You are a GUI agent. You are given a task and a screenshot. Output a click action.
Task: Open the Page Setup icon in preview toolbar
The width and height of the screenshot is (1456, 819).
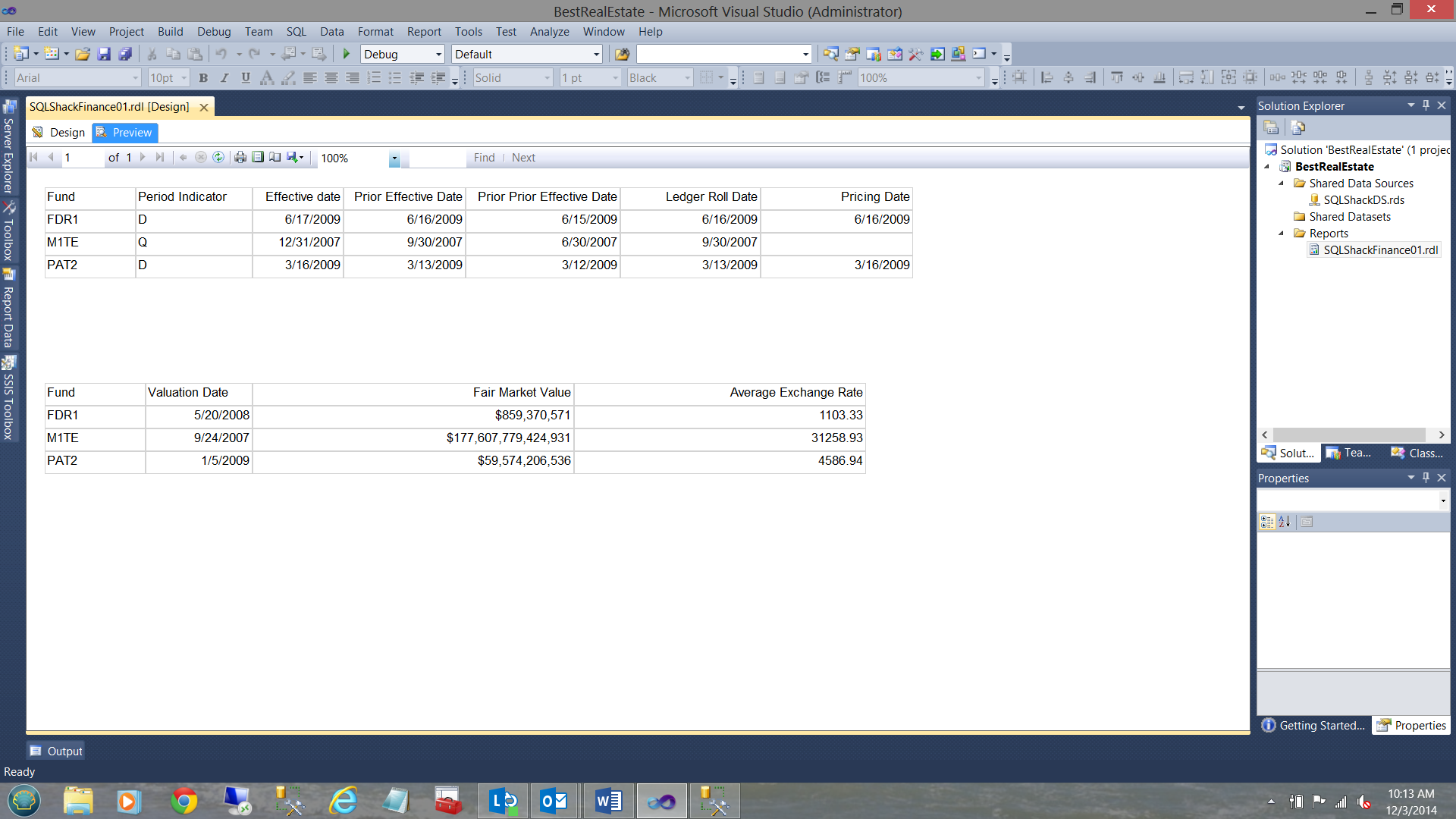pyautogui.click(x=275, y=157)
